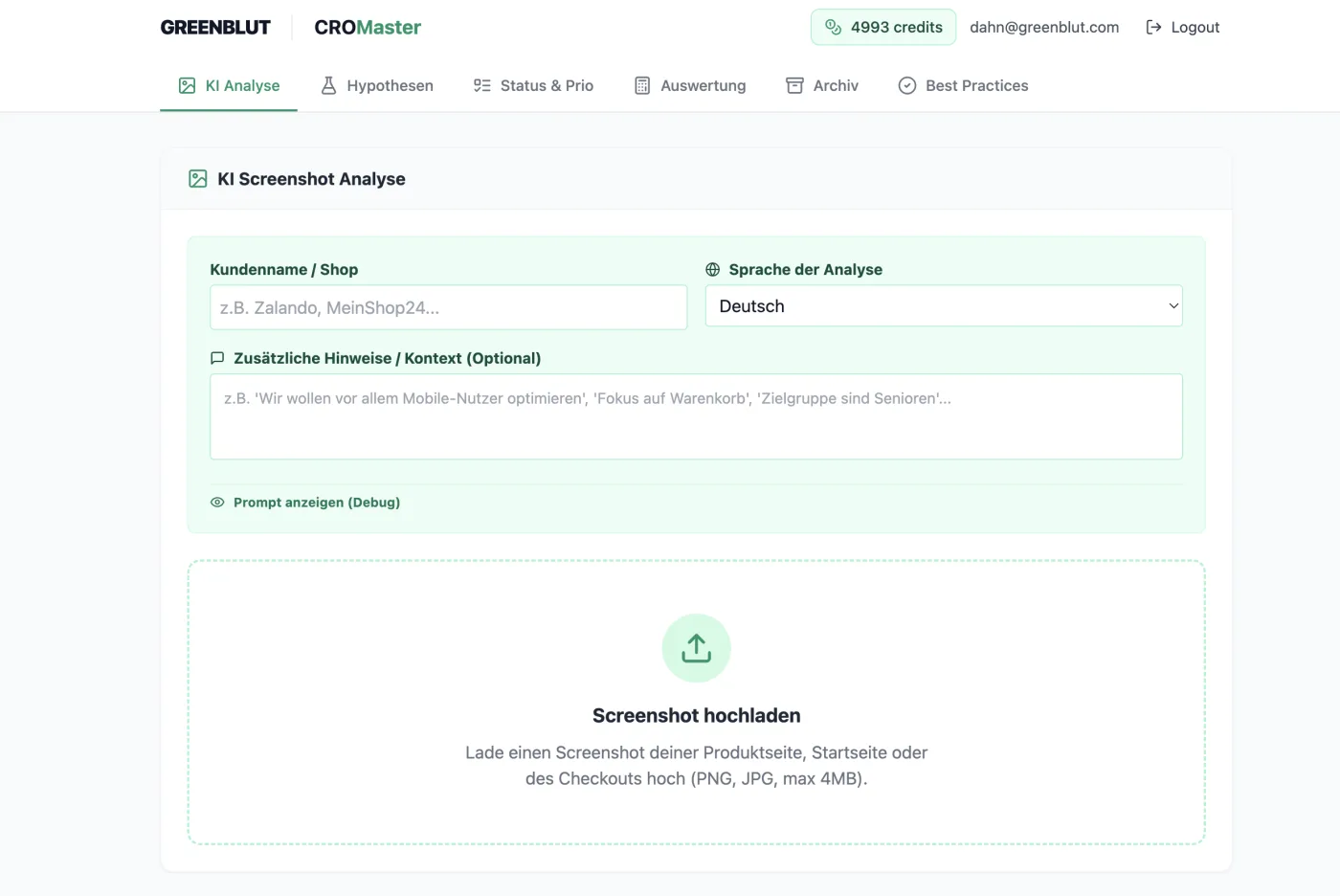Click the round upload arrow icon
Screen dimensions: 1340x896
click(x=697, y=648)
